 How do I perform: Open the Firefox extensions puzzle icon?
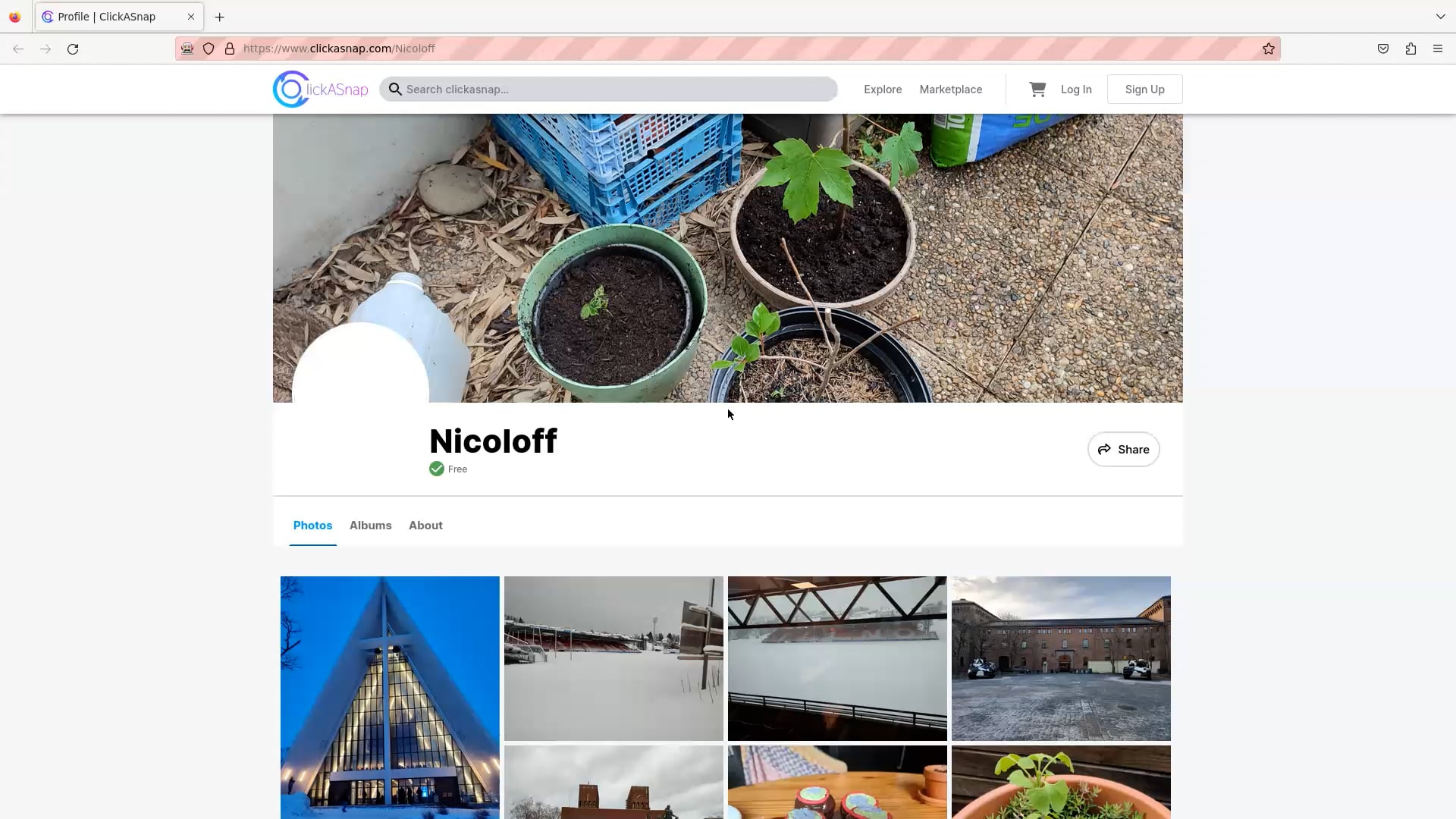pyautogui.click(x=1410, y=49)
